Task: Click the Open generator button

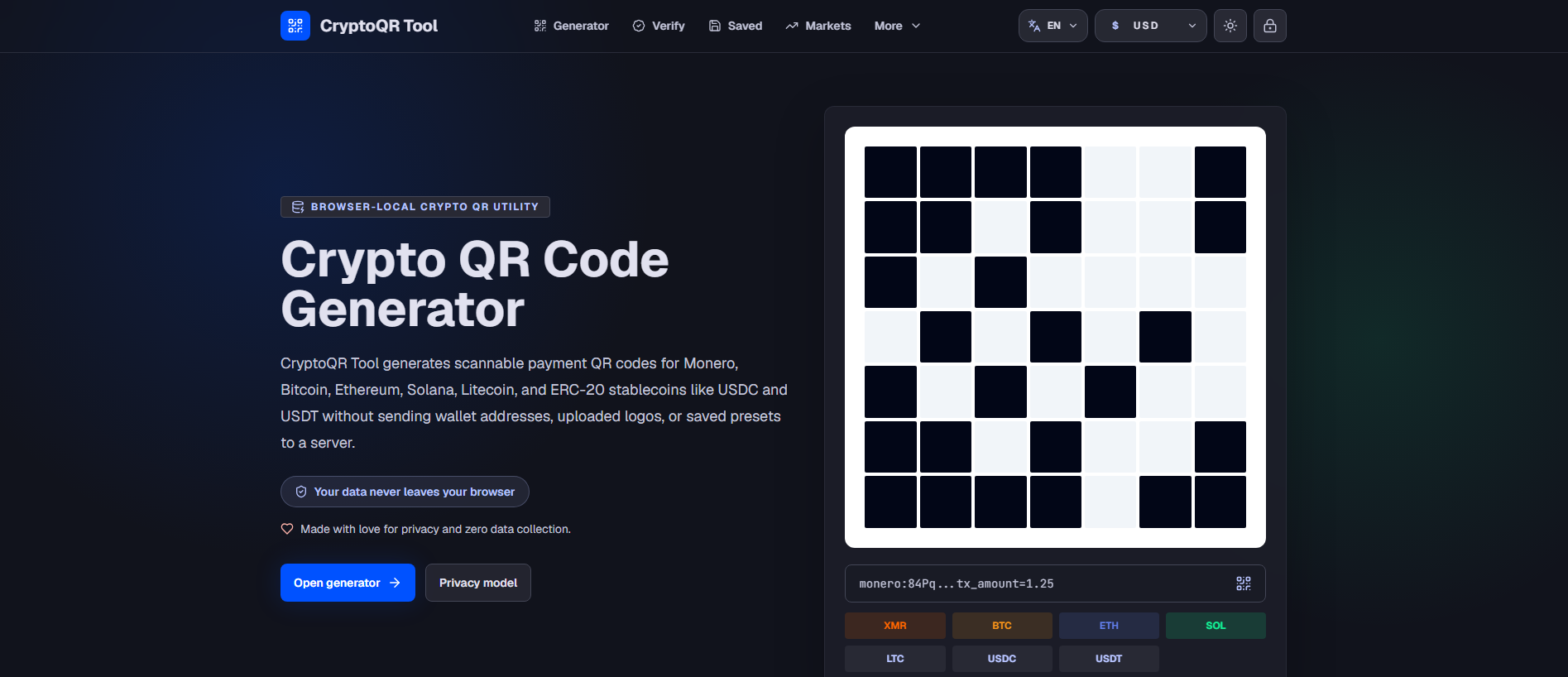Action: pos(348,583)
